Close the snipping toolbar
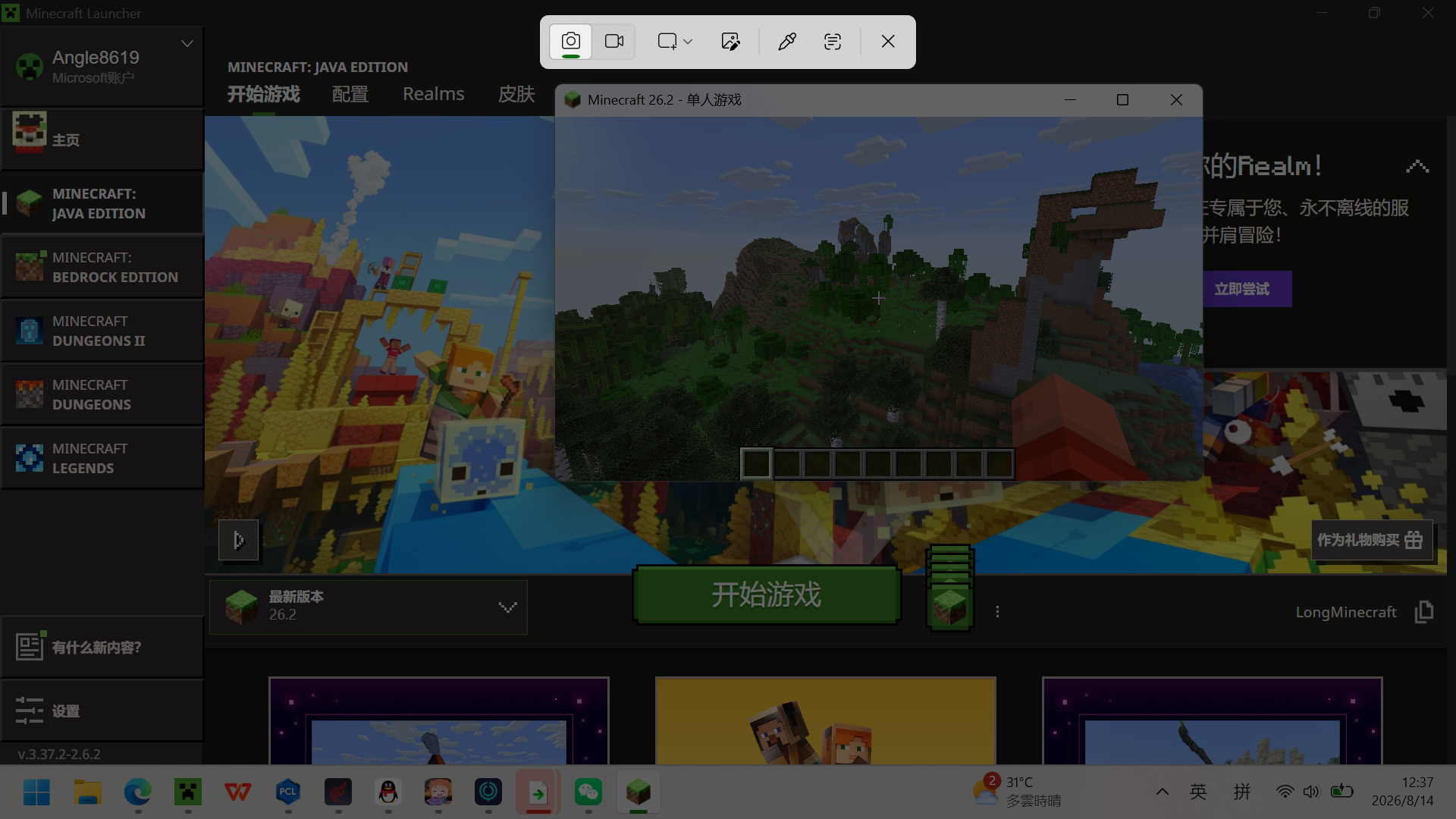Image resolution: width=1456 pixels, height=819 pixels. (888, 42)
